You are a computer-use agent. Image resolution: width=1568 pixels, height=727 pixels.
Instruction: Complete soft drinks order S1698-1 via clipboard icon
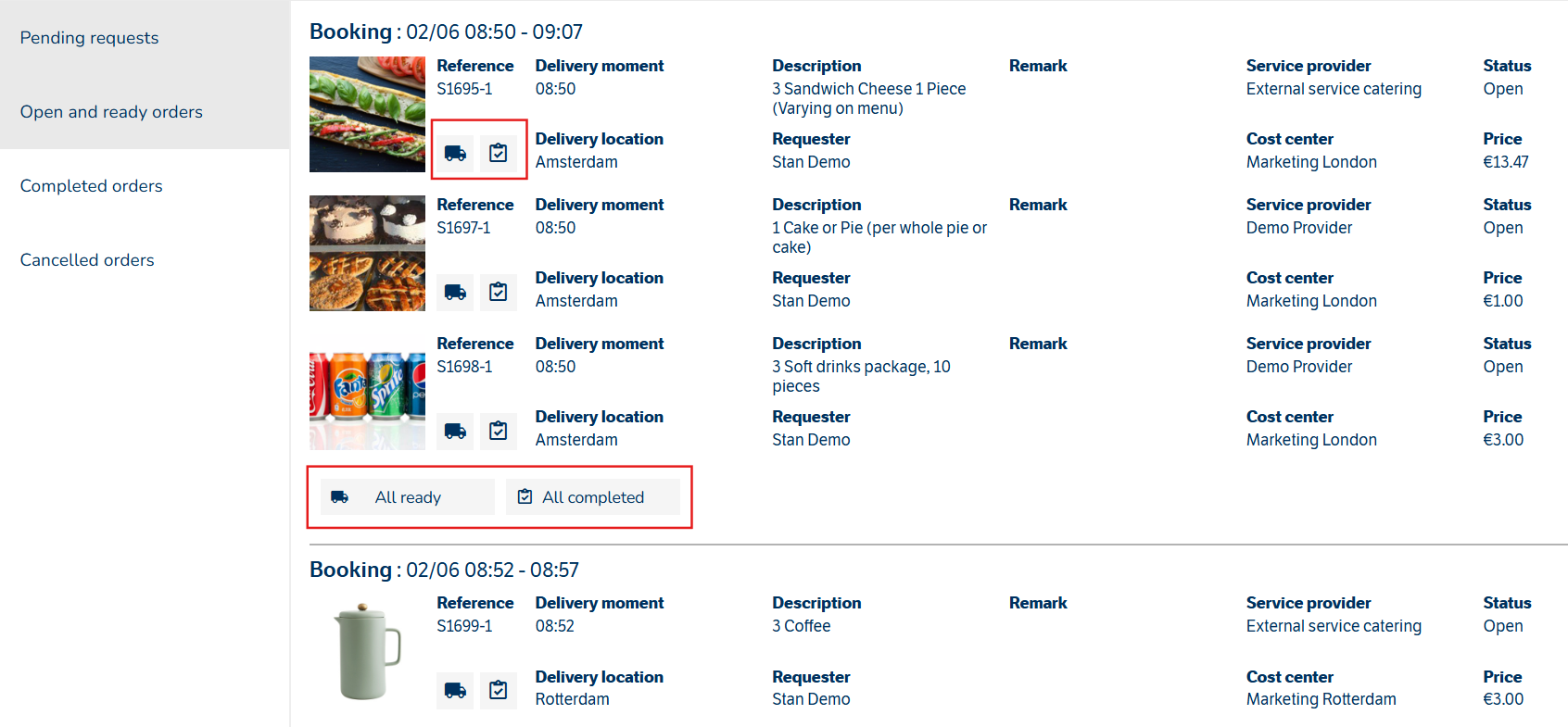[499, 431]
